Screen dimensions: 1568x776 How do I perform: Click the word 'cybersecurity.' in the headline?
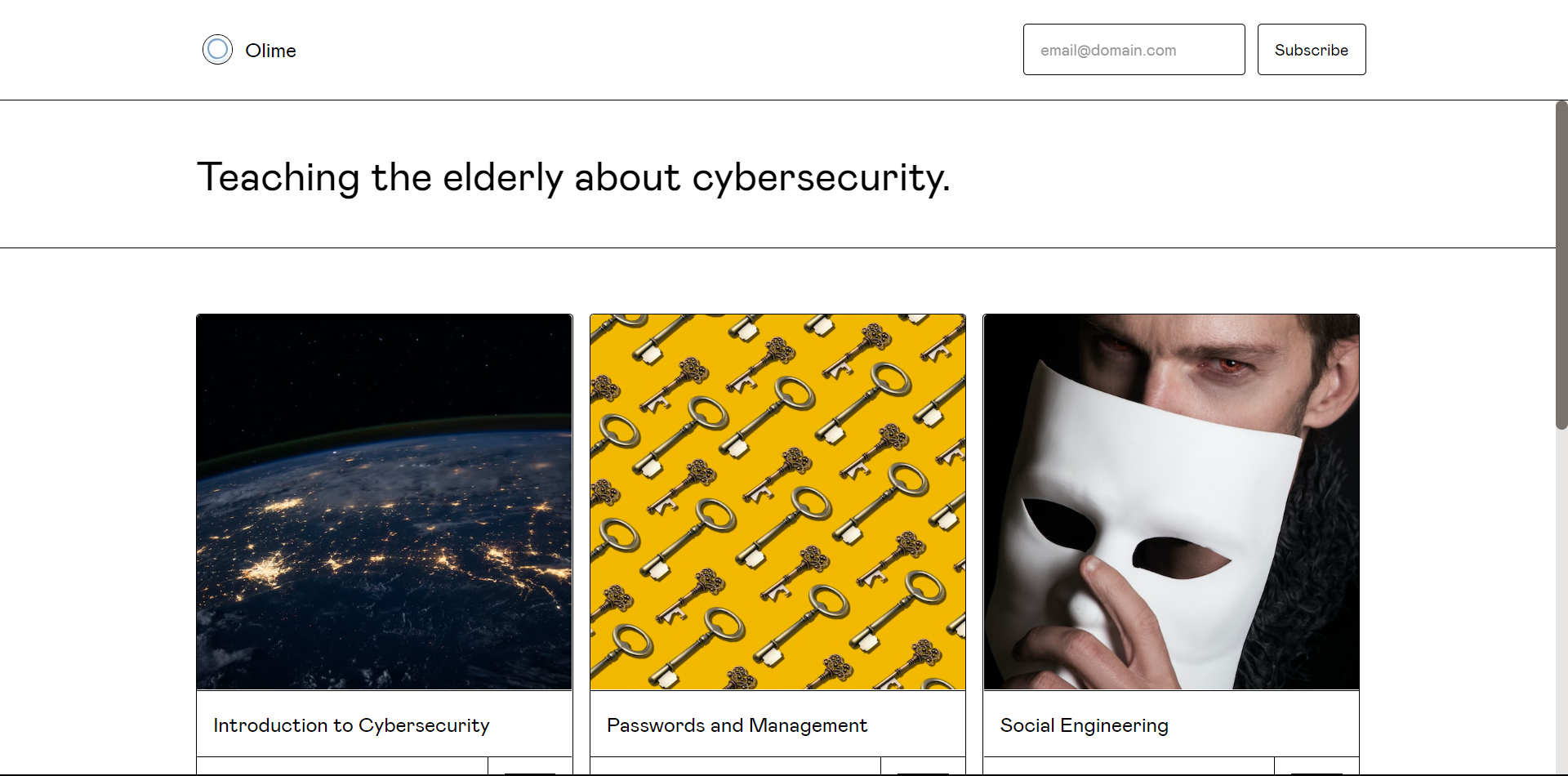(821, 177)
